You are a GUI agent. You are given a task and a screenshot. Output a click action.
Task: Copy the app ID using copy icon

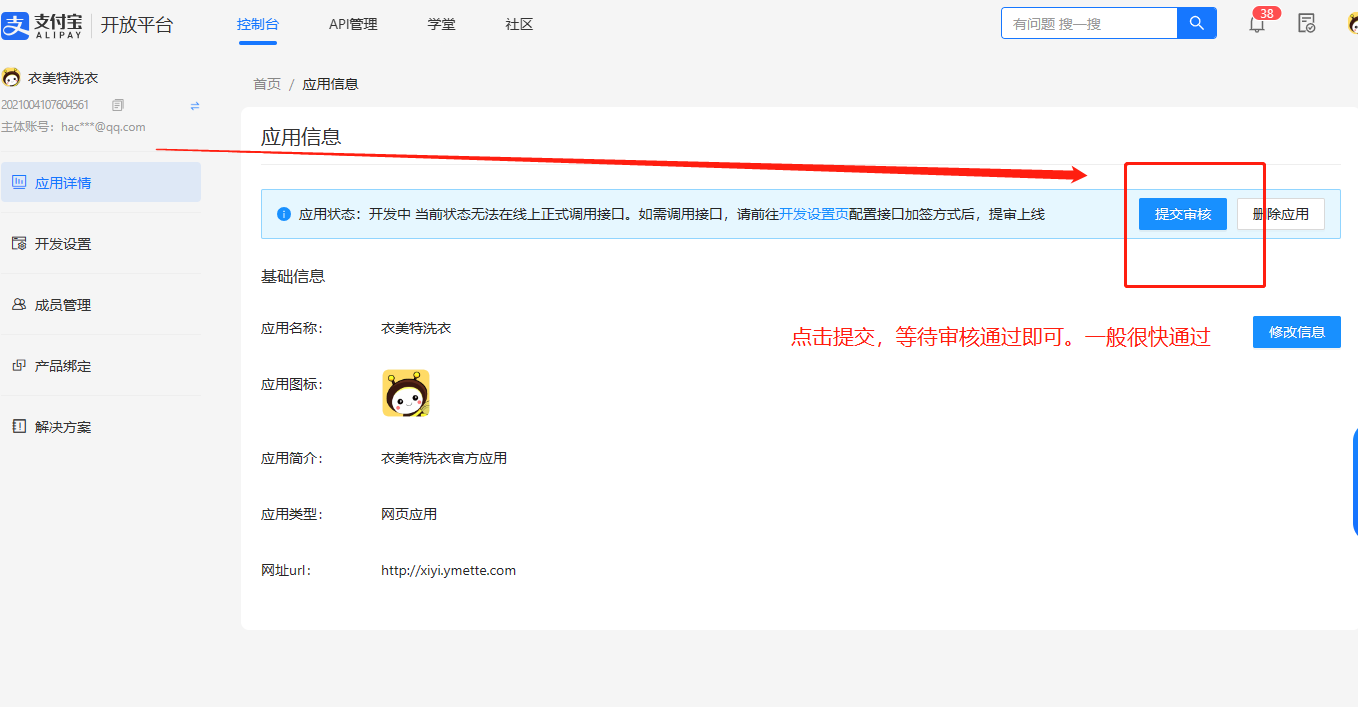point(118,105)
